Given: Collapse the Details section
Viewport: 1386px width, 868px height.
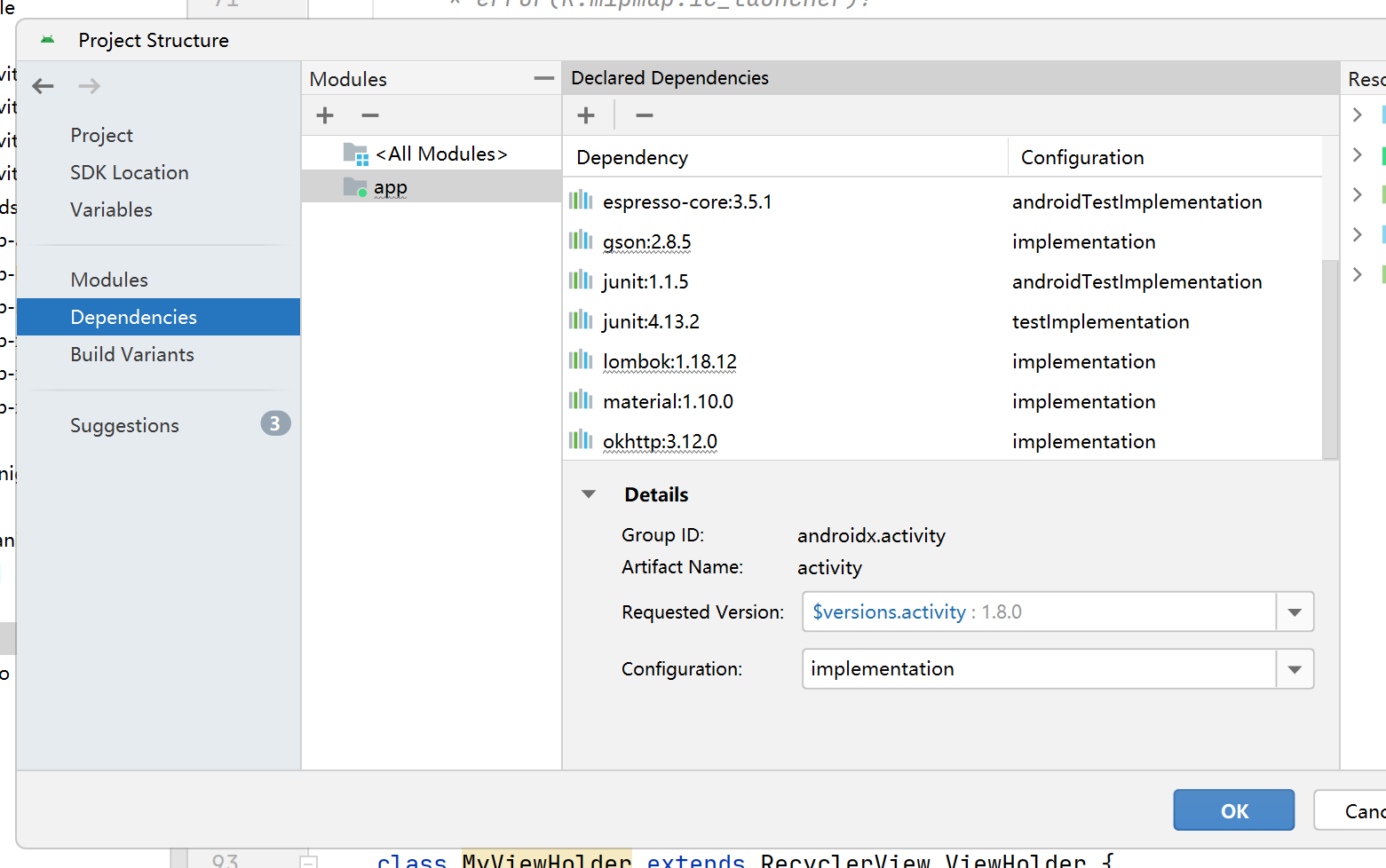Looking at the screenshot, I should click(589, 494).
